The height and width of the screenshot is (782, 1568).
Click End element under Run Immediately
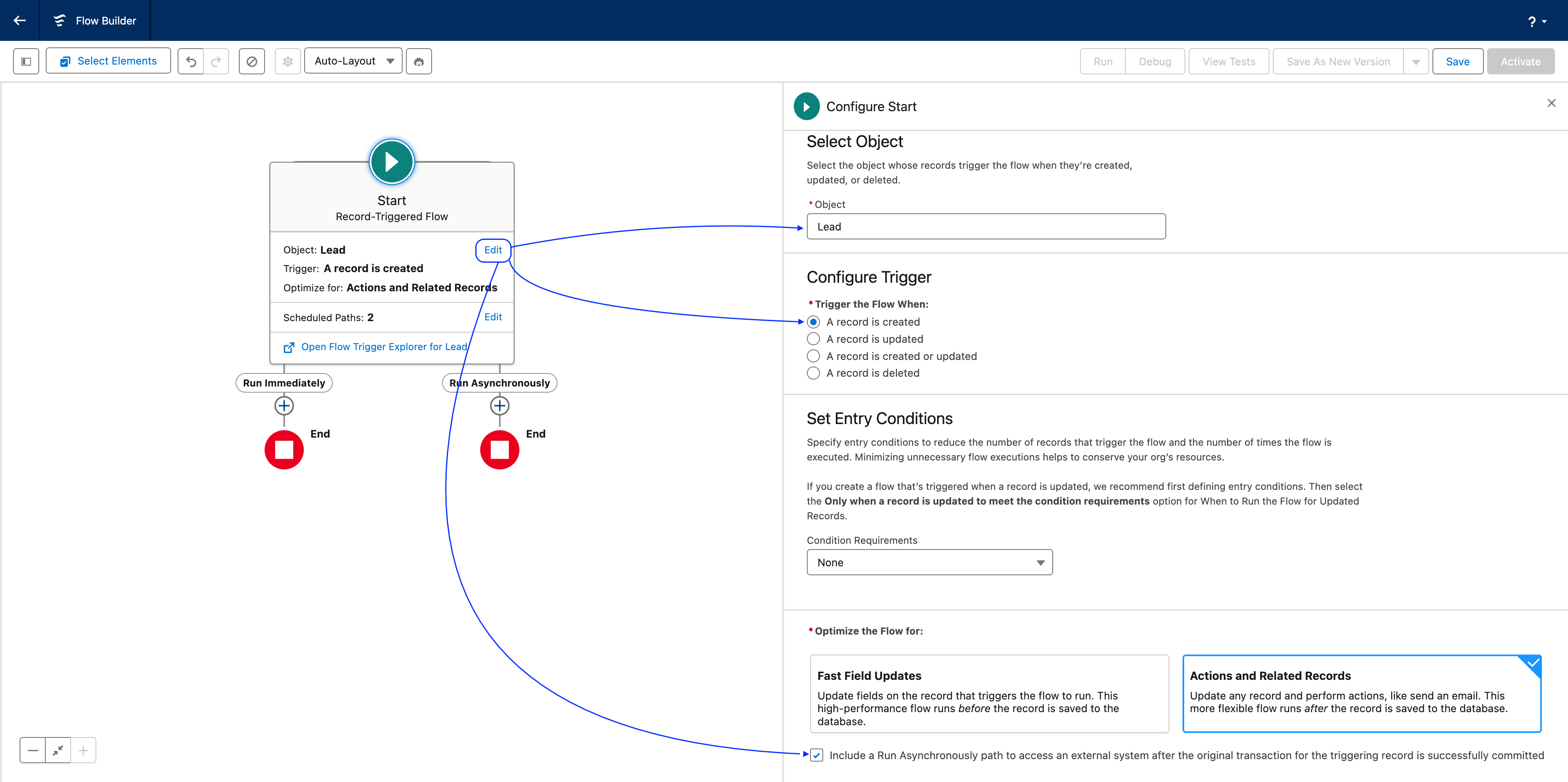284,450
